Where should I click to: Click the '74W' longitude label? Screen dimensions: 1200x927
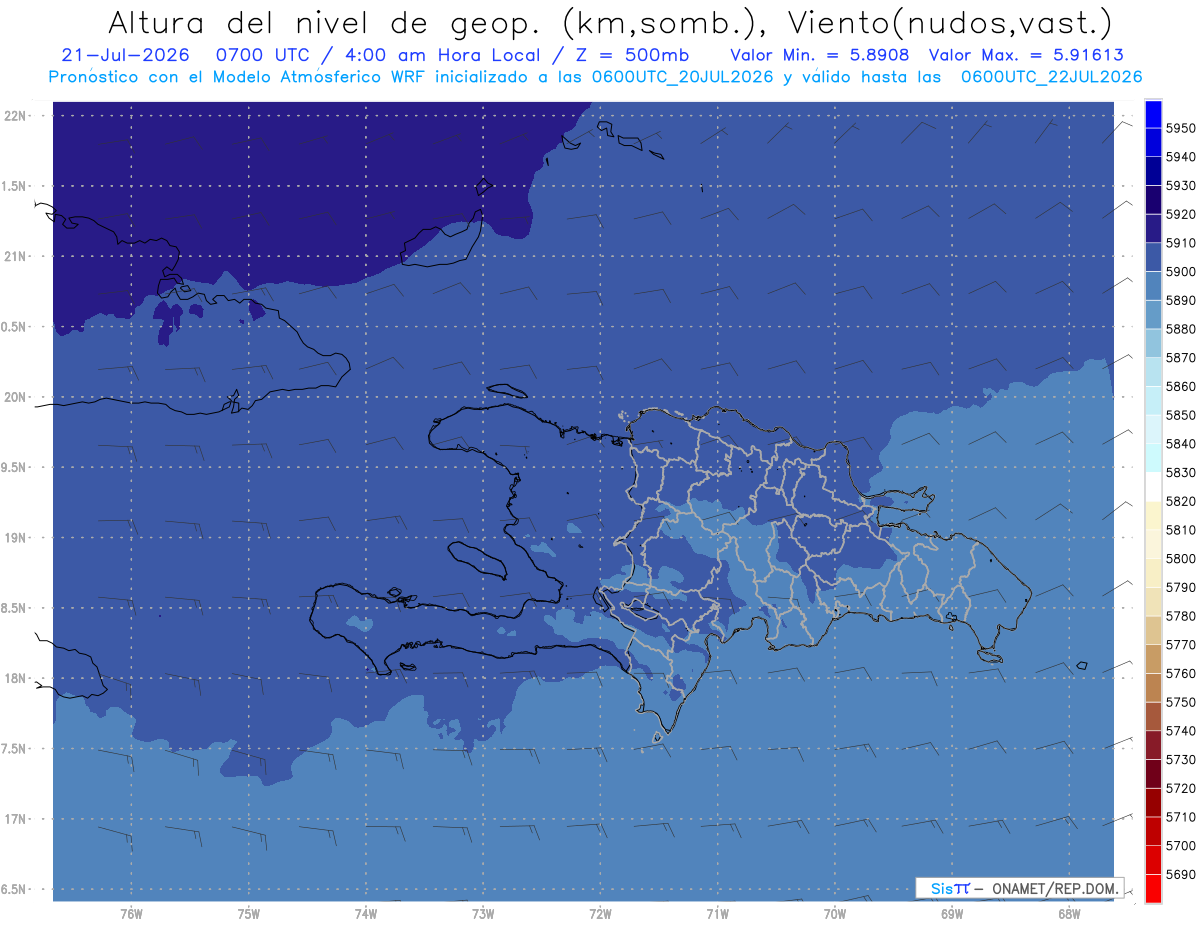[365, 913]
